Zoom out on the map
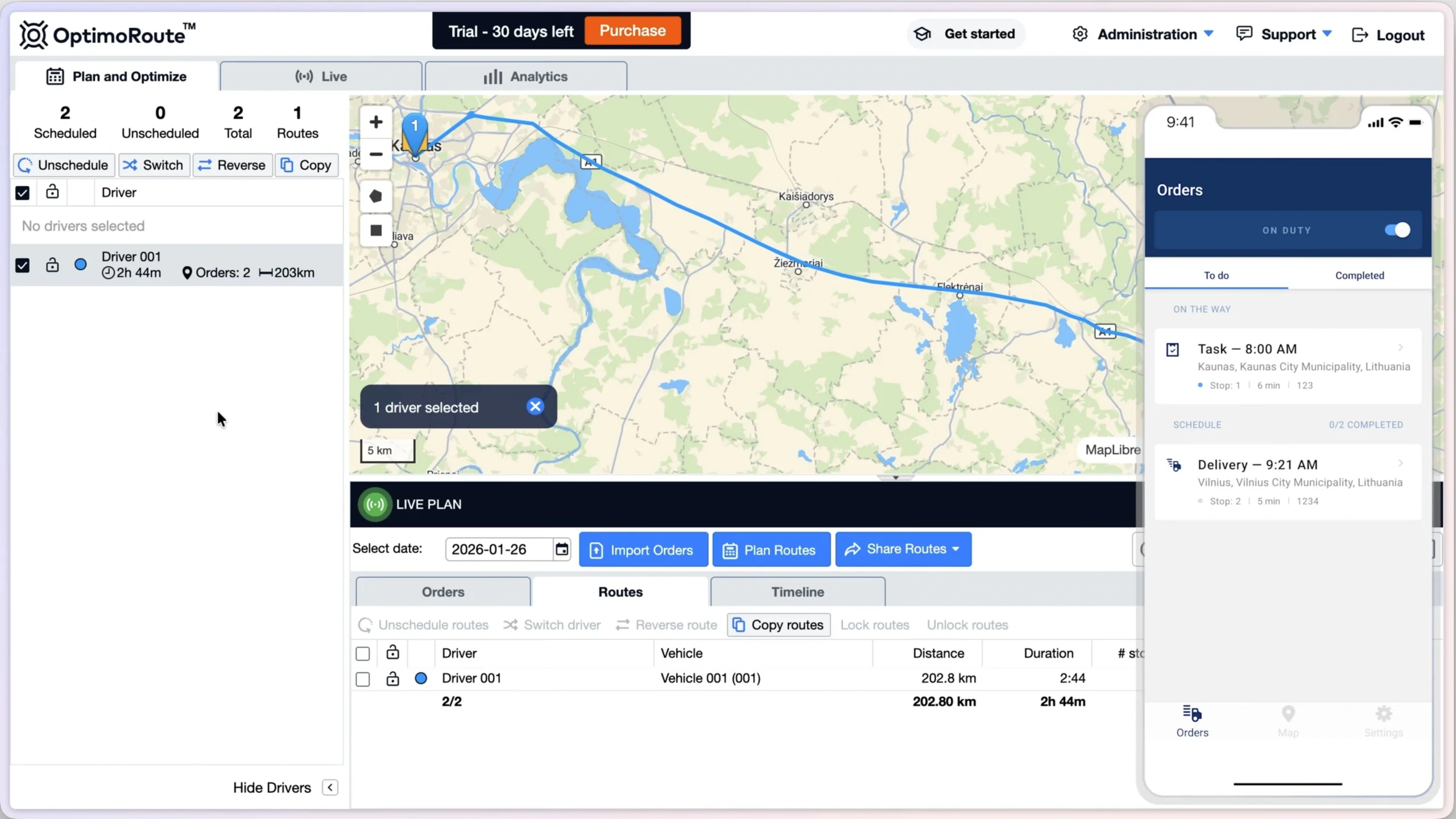Image resolution: width=1456 pixels, height=819 pixels. pyautogui.click(x=375, y=154)
